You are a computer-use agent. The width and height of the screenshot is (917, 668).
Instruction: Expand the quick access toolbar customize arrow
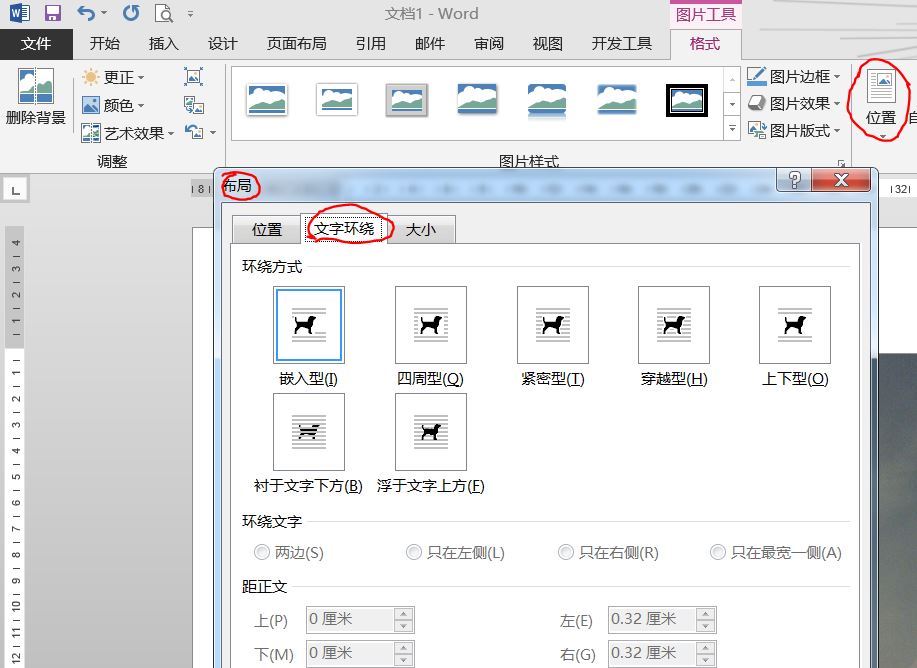[191, 13]
